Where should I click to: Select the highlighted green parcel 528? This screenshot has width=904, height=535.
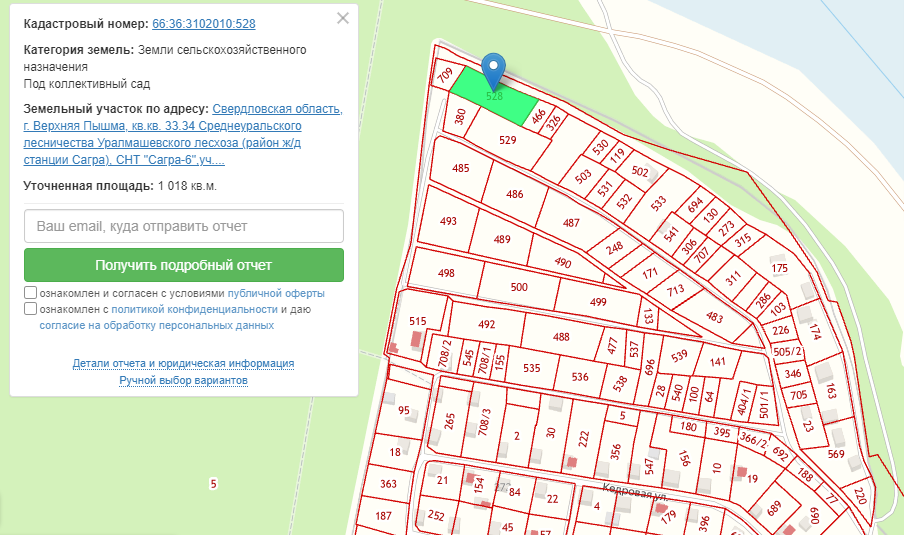[494, 96]
